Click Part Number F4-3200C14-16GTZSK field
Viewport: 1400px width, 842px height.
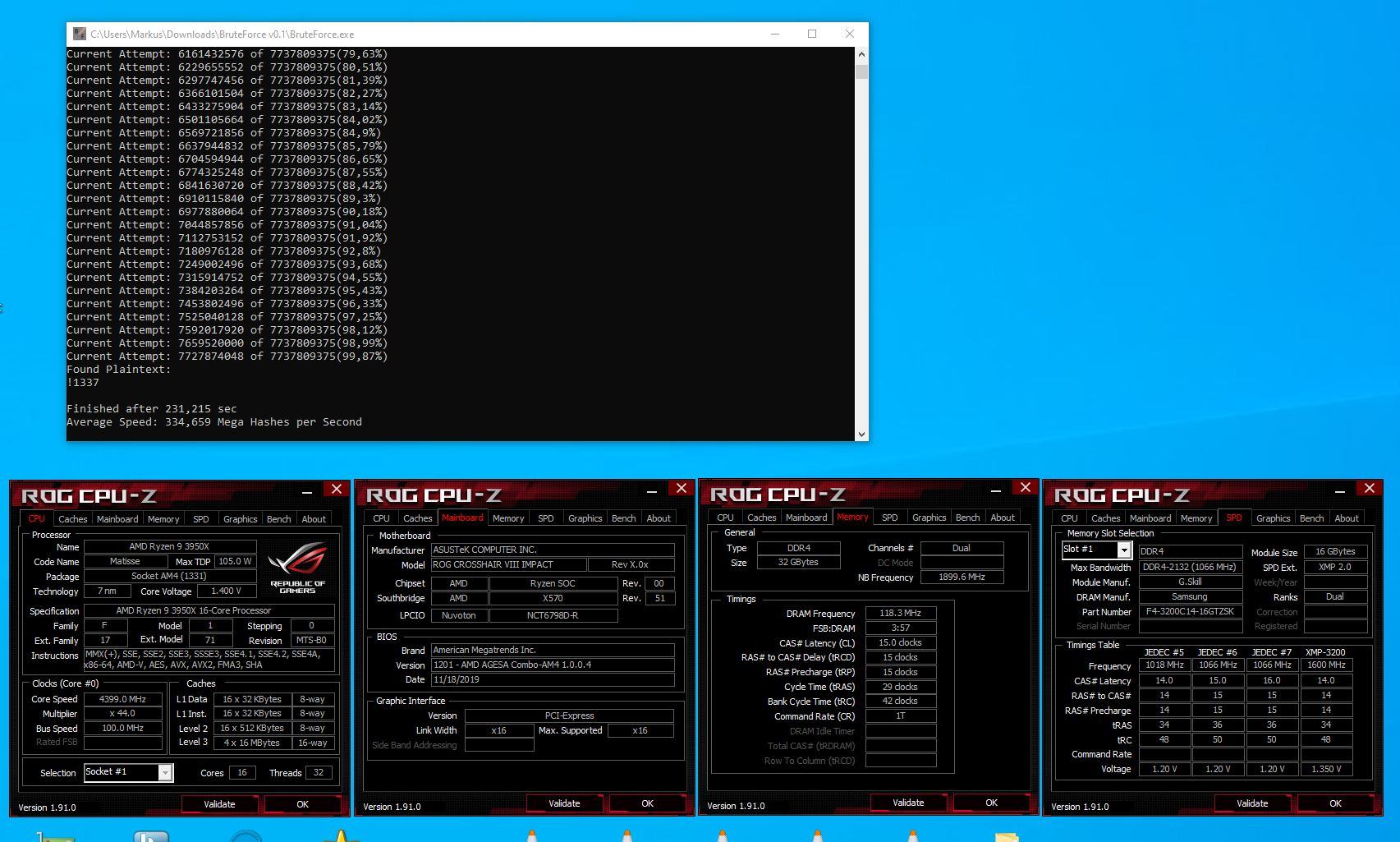pyautogui.click(x=1190, y=611)
